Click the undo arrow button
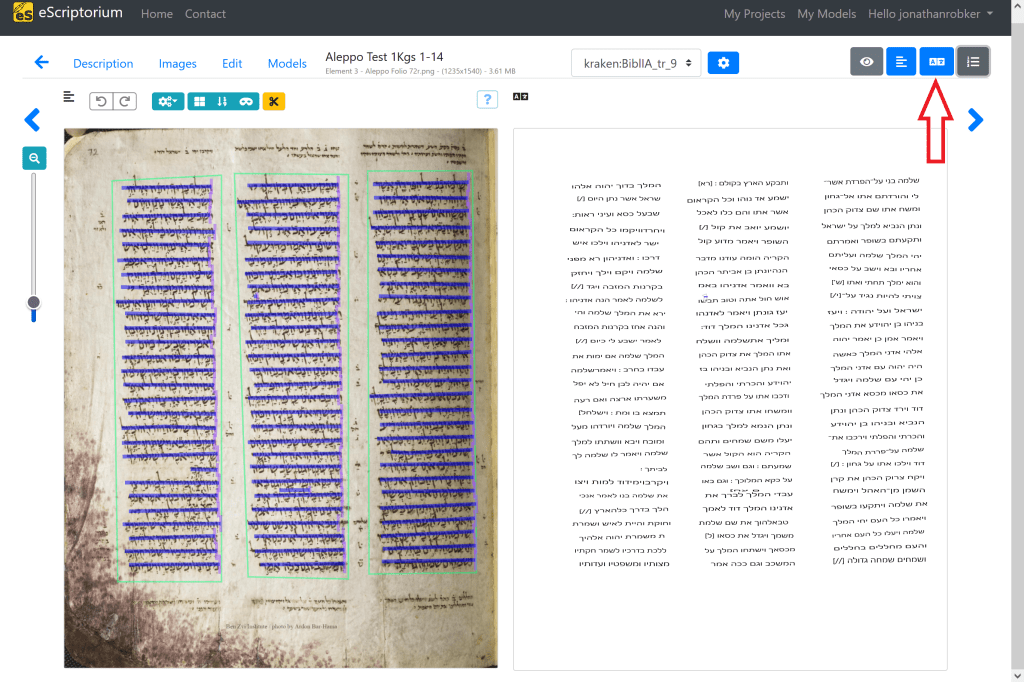 (x=101, y=101)
